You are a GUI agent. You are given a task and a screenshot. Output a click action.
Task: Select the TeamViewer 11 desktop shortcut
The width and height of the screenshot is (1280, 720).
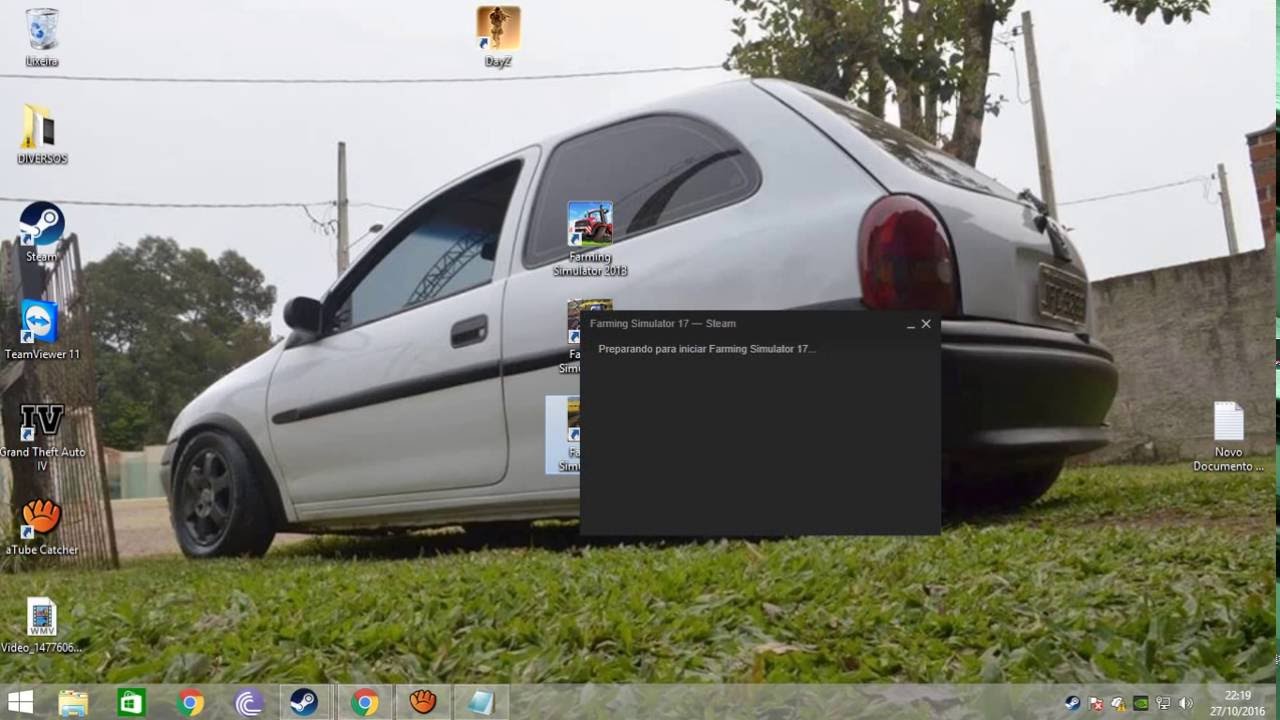(x=42, y=330)
